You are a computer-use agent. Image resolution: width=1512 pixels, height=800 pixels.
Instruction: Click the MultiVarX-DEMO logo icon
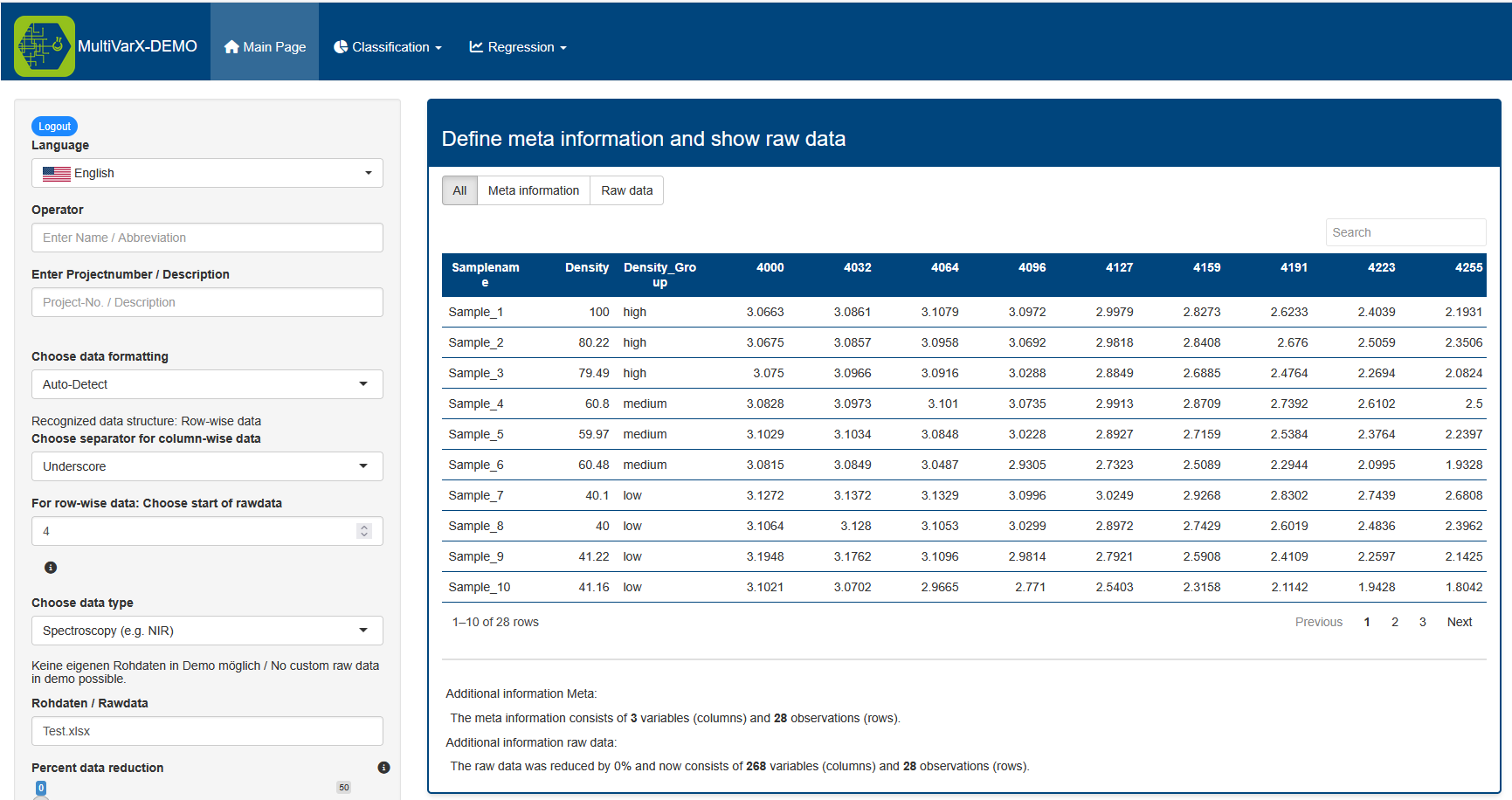tap(44, 46)
